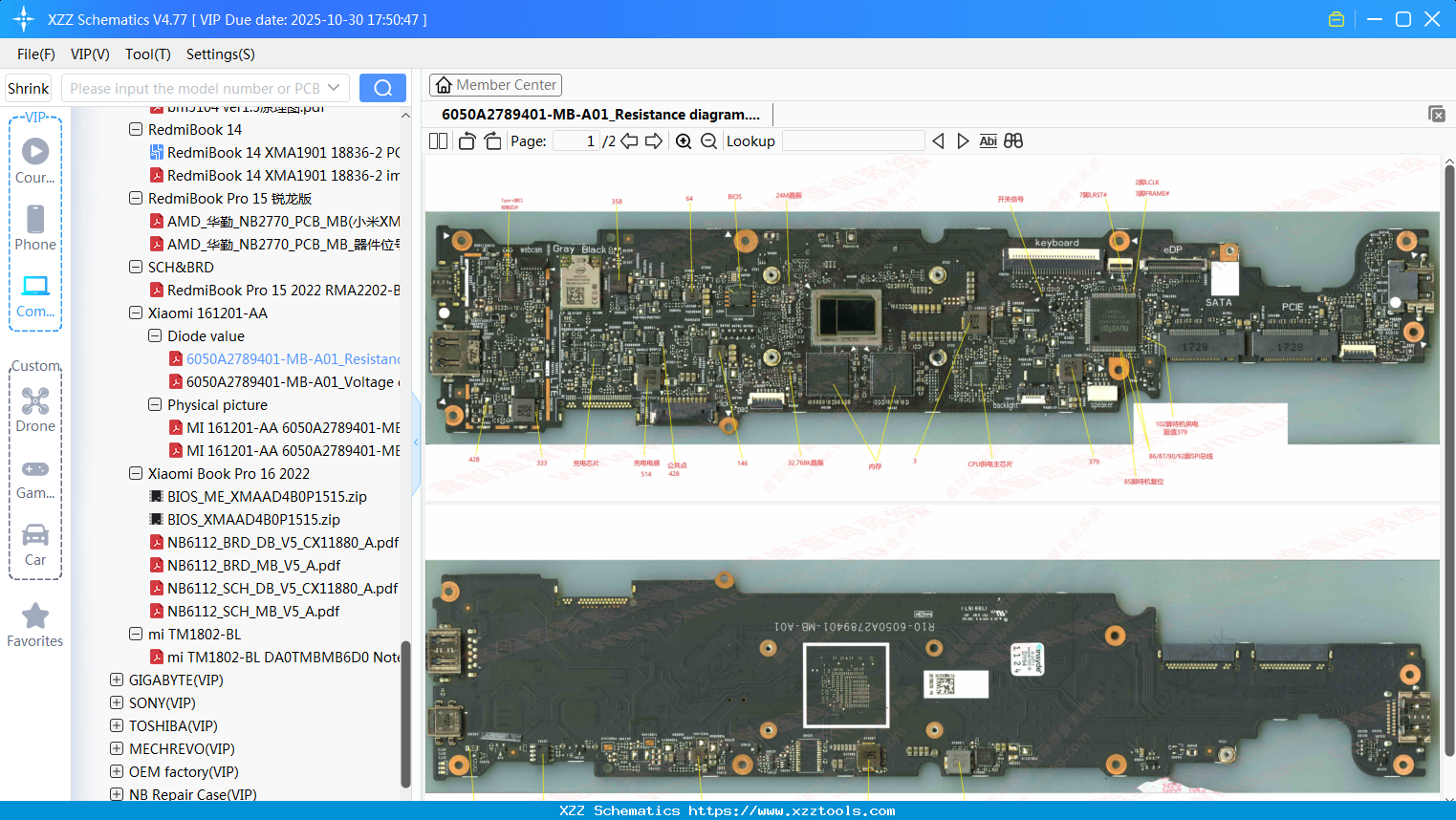
Task: Expand the GIGABYTE(VIP) node
Action: point(117,680)
